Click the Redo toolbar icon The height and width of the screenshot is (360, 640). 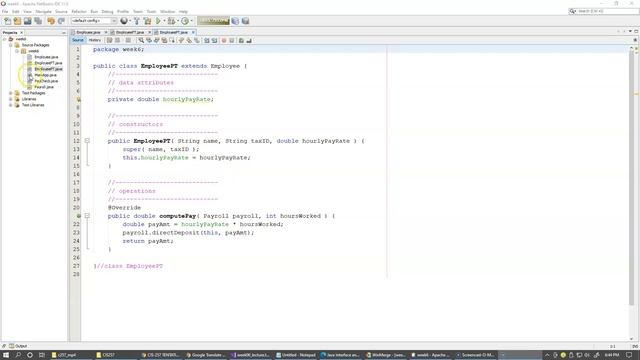61,21
